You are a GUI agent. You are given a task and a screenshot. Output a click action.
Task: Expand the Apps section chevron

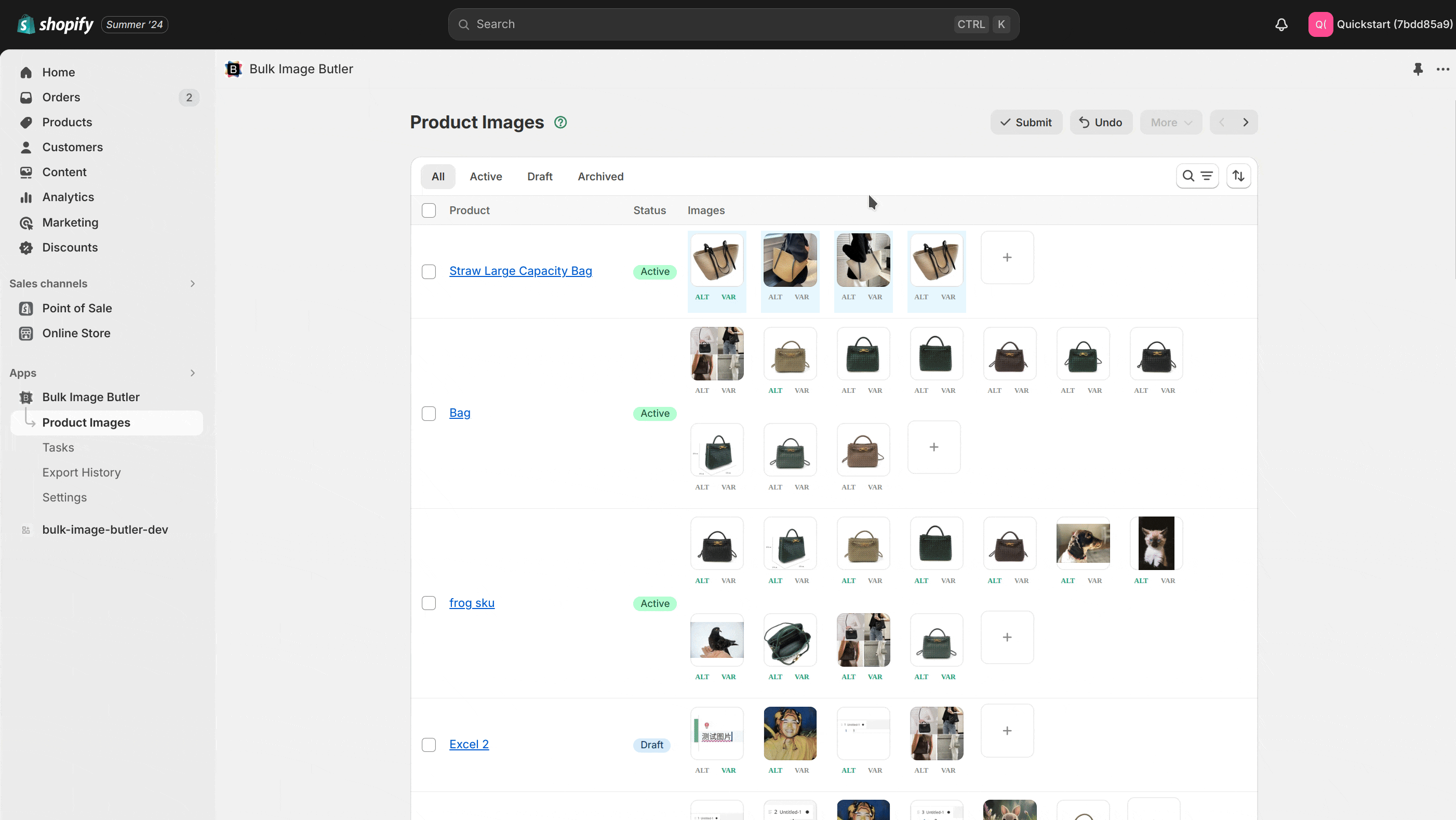(x=192, y=373)
